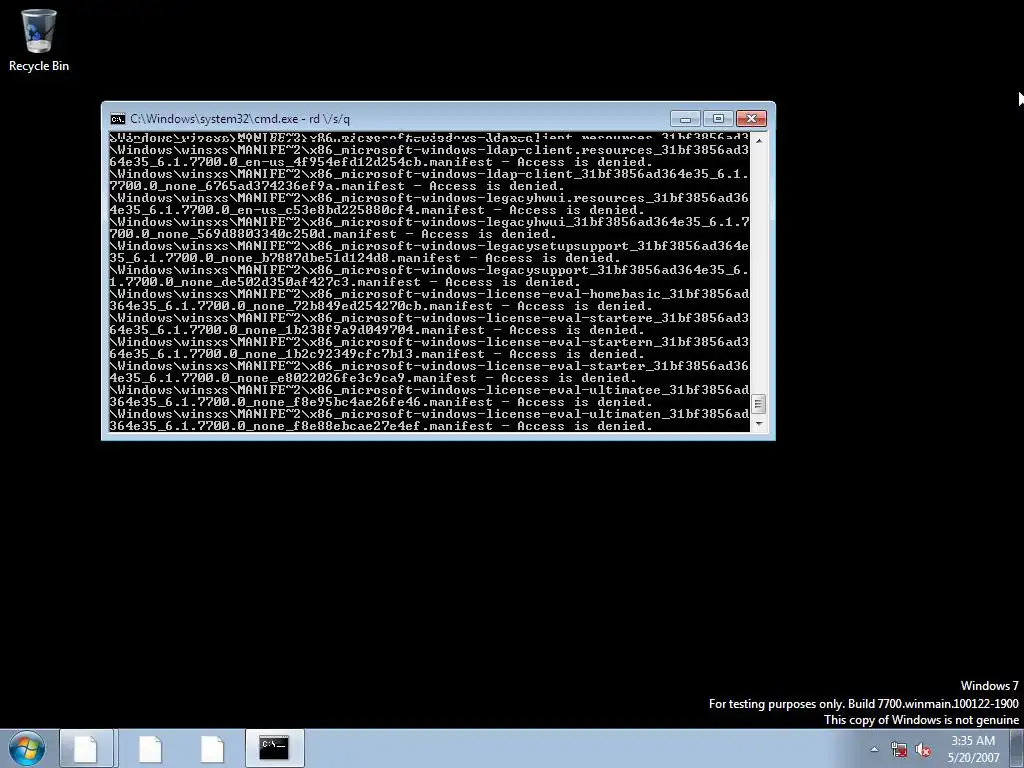The height and width of the screenshot is (768, 1024).
Task: Click the line containing de502d350af427c3.manifest
Action: tap(345, 282)
